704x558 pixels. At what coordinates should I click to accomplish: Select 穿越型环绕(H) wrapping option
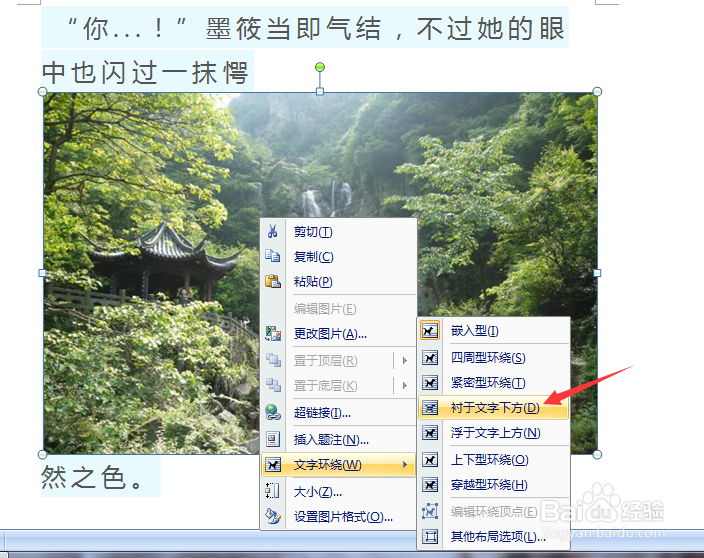pyautogui.click(x=494, y=485)
